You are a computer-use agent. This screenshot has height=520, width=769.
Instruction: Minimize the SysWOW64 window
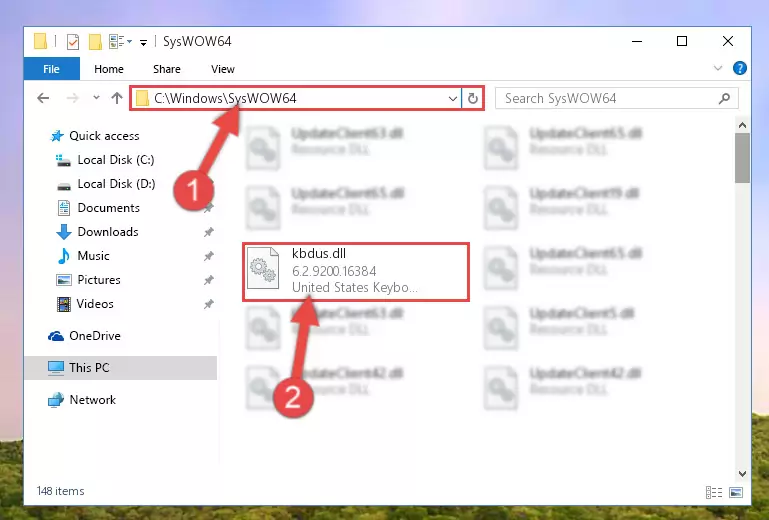click(637, 42)
